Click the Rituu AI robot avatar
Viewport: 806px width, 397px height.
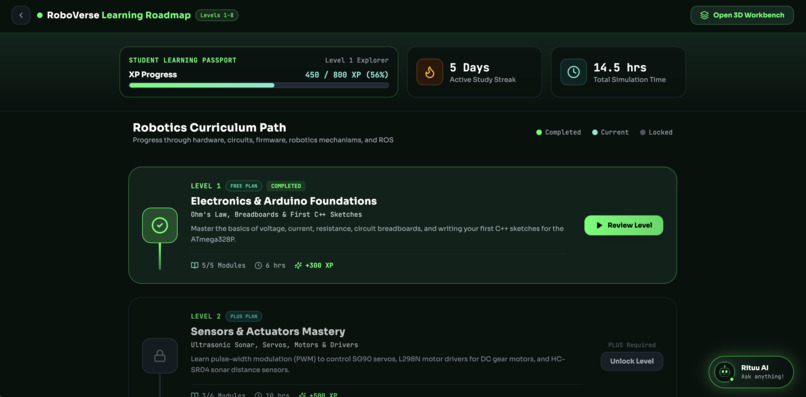725,371
